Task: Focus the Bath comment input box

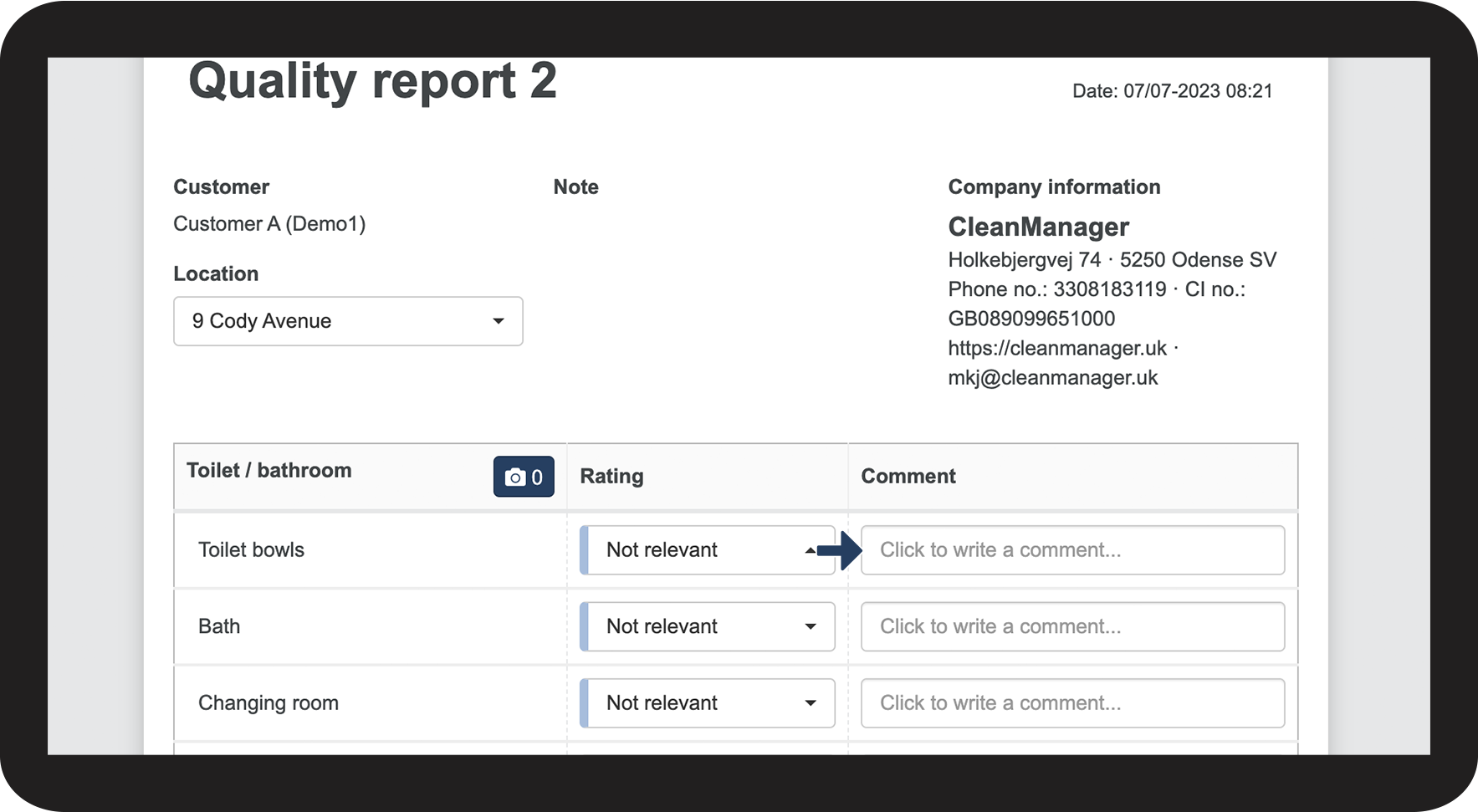Action: point(1072,626)
